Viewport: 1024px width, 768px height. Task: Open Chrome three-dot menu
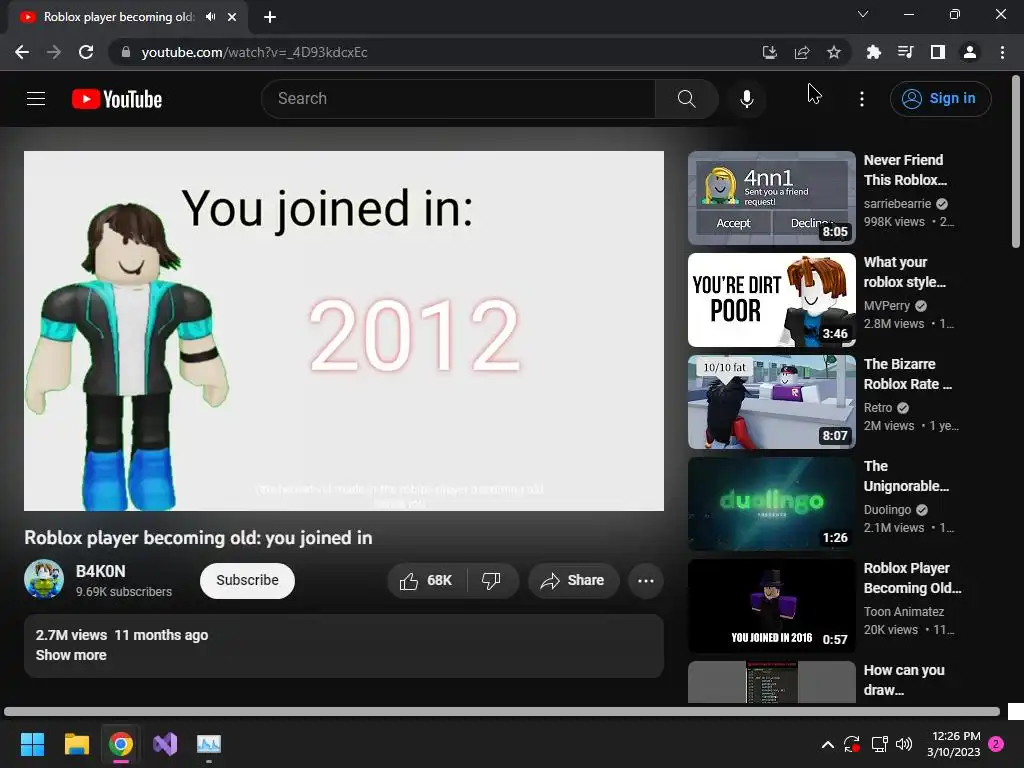(1002, 52)
